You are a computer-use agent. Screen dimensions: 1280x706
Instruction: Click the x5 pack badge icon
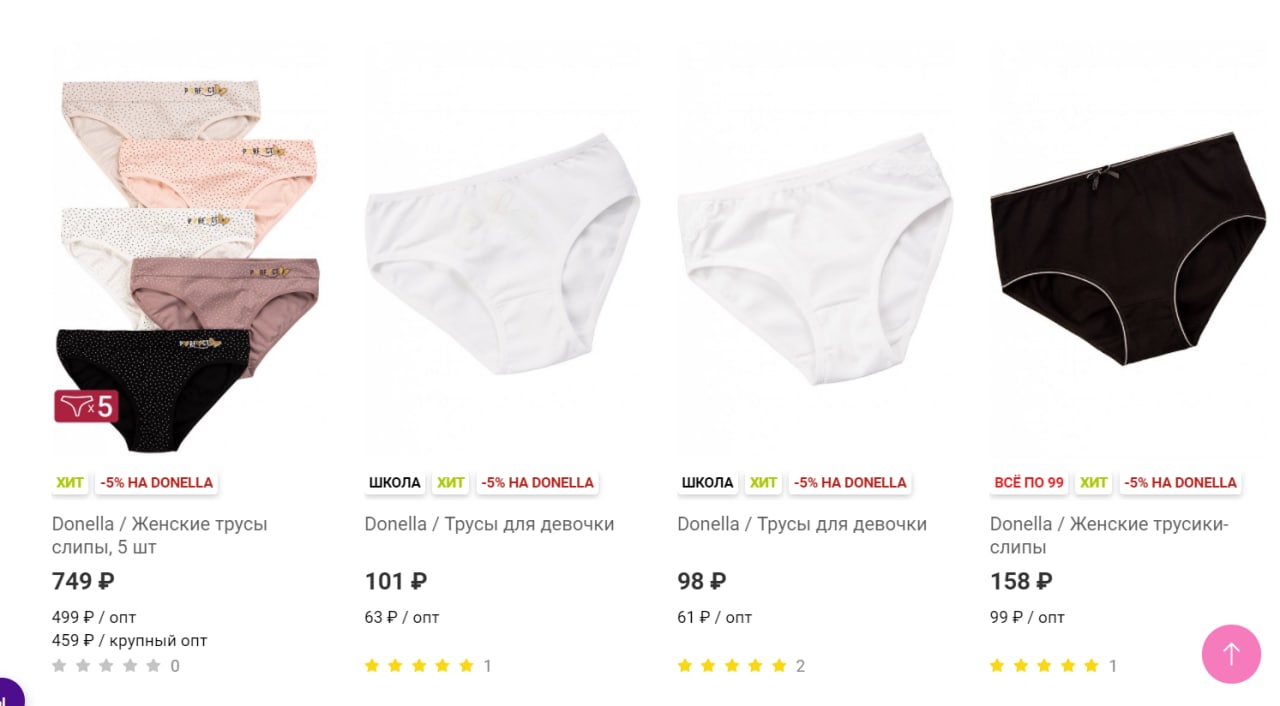coord(86,406)
